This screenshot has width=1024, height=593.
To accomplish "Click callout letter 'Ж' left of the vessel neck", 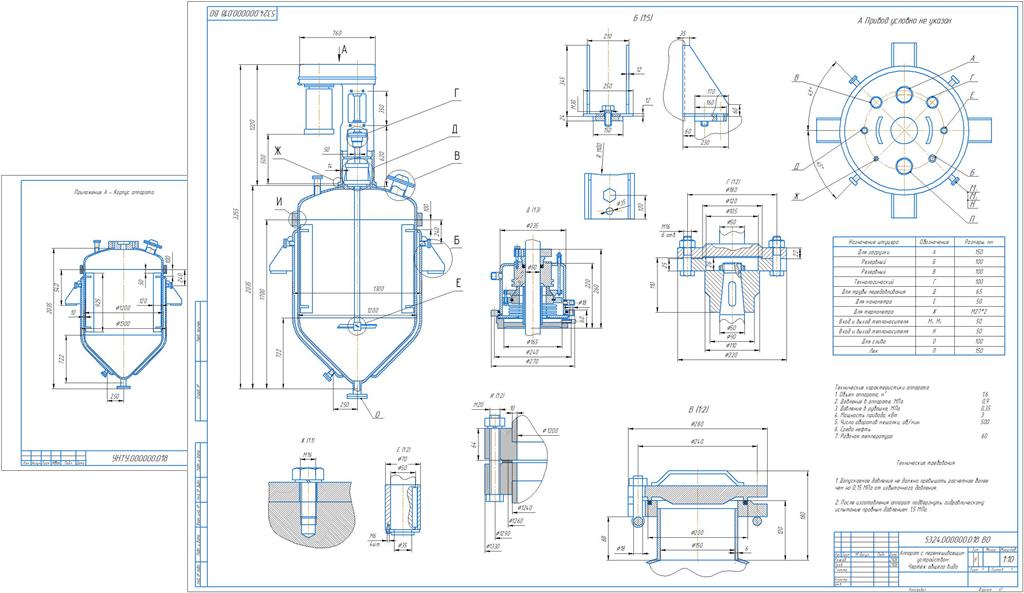I will (x=277, y=152).
